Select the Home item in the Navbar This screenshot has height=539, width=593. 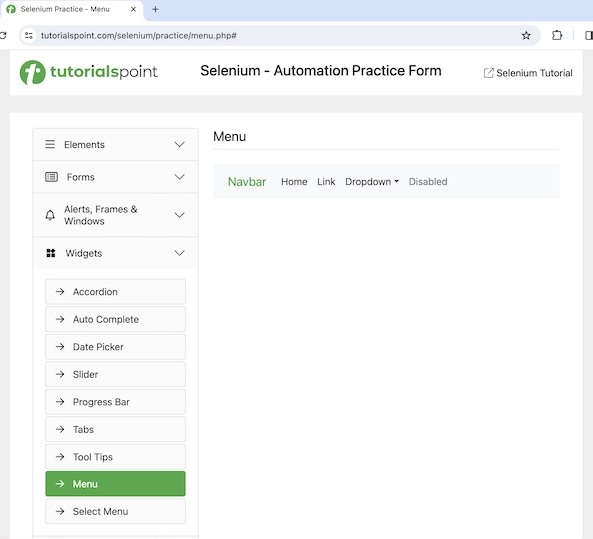[294, 182]
